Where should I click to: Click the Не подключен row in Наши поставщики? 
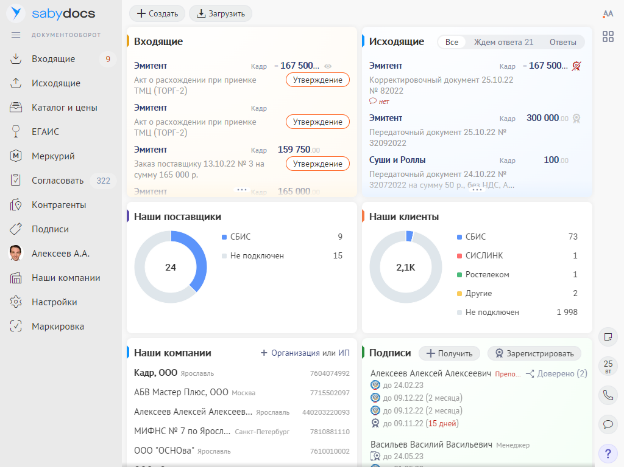(x=282, y=256)
